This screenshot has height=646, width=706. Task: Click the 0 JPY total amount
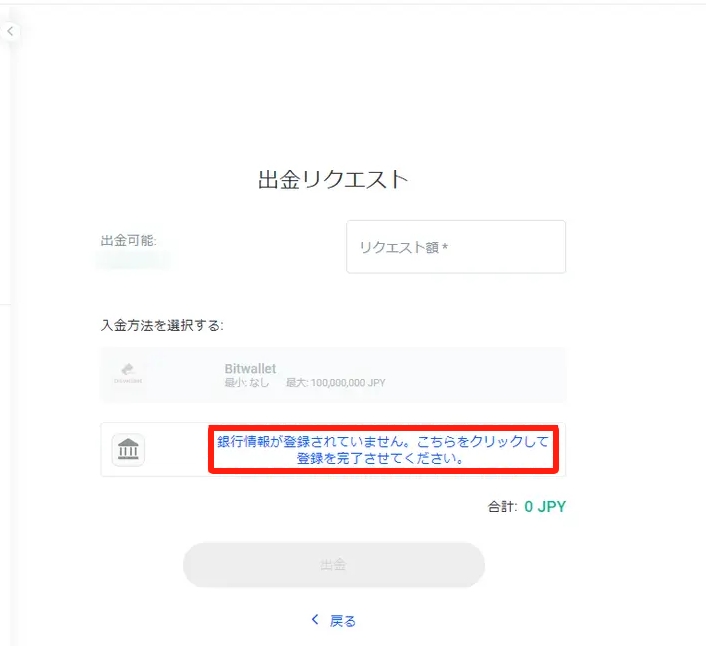[545, 507]
